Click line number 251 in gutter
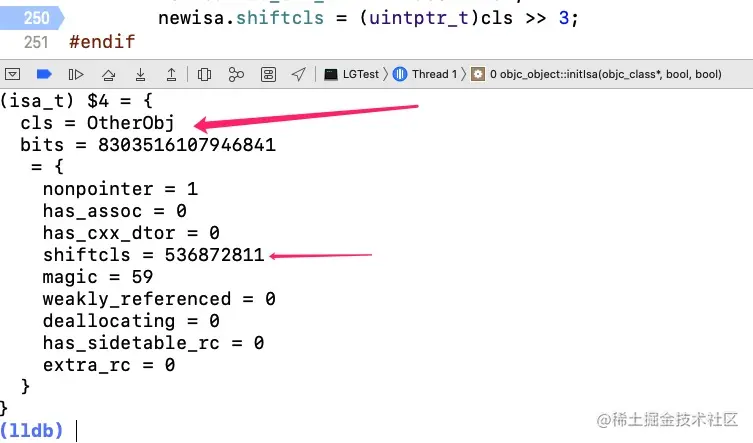 tap(36, 42)
